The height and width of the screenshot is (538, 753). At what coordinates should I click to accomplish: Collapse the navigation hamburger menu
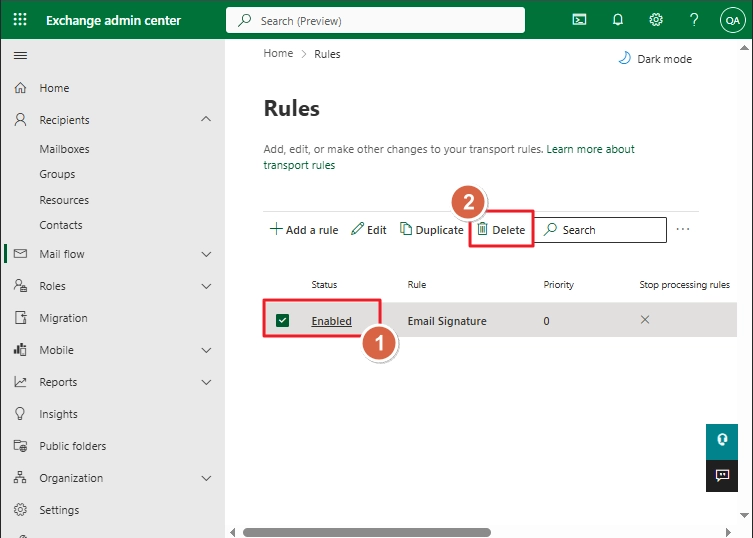[x=20, y=56]
